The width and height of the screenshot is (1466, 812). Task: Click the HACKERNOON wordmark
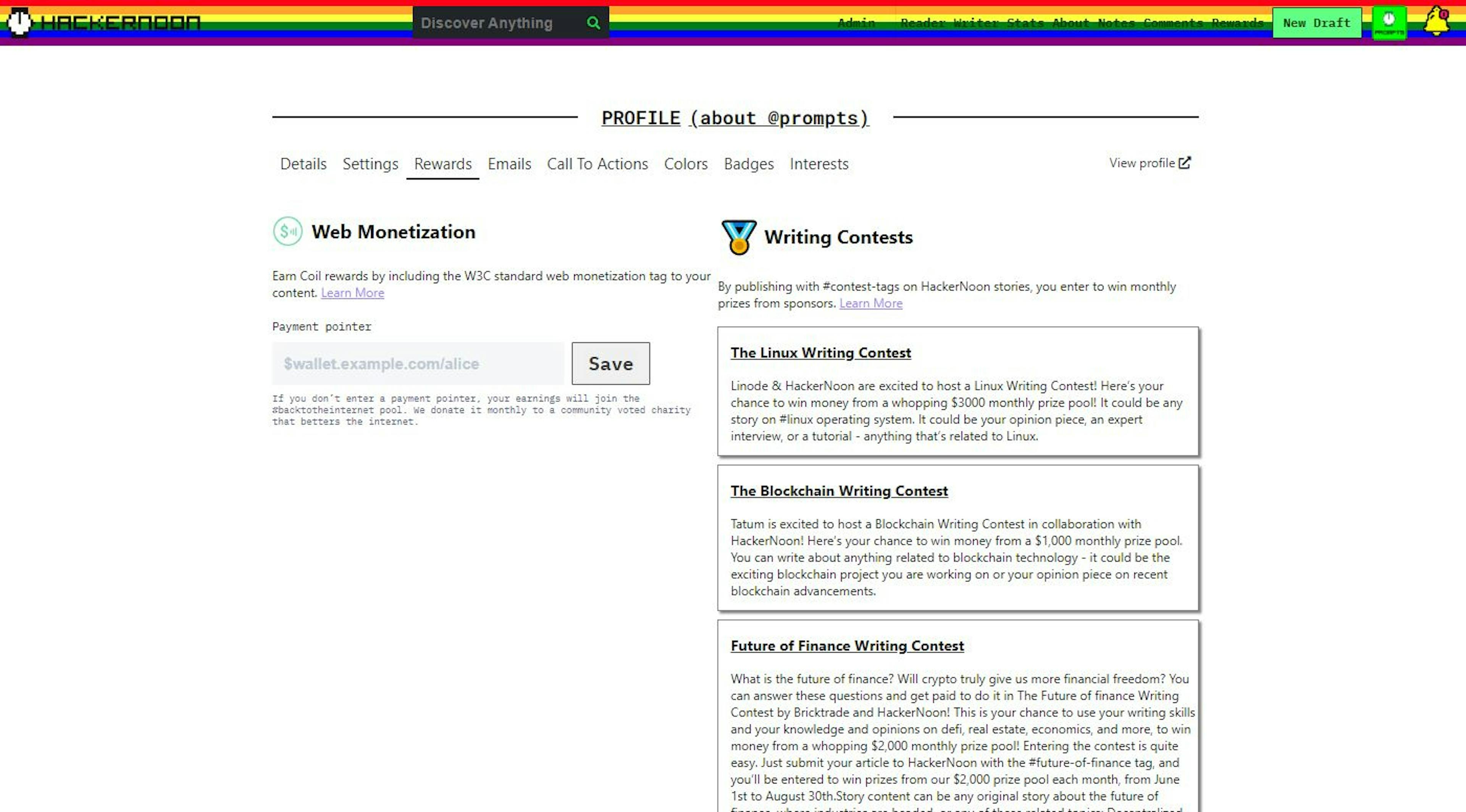tap(121, 23)
